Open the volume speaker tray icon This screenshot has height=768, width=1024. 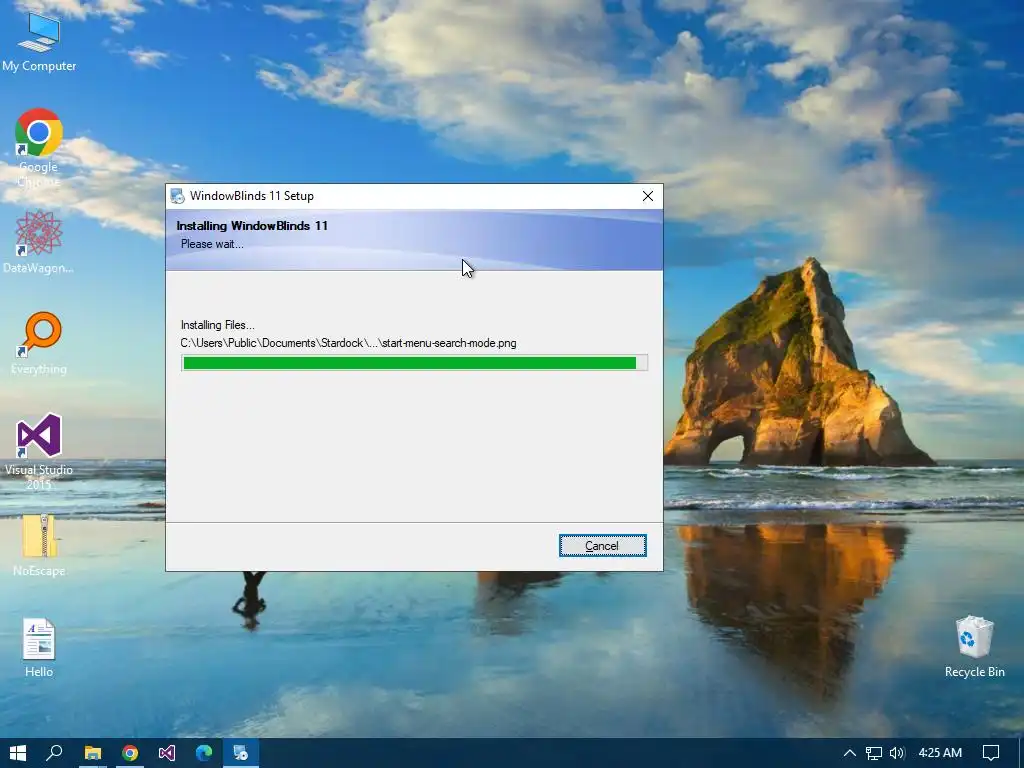pyautogui.click(x=897, y=753)
